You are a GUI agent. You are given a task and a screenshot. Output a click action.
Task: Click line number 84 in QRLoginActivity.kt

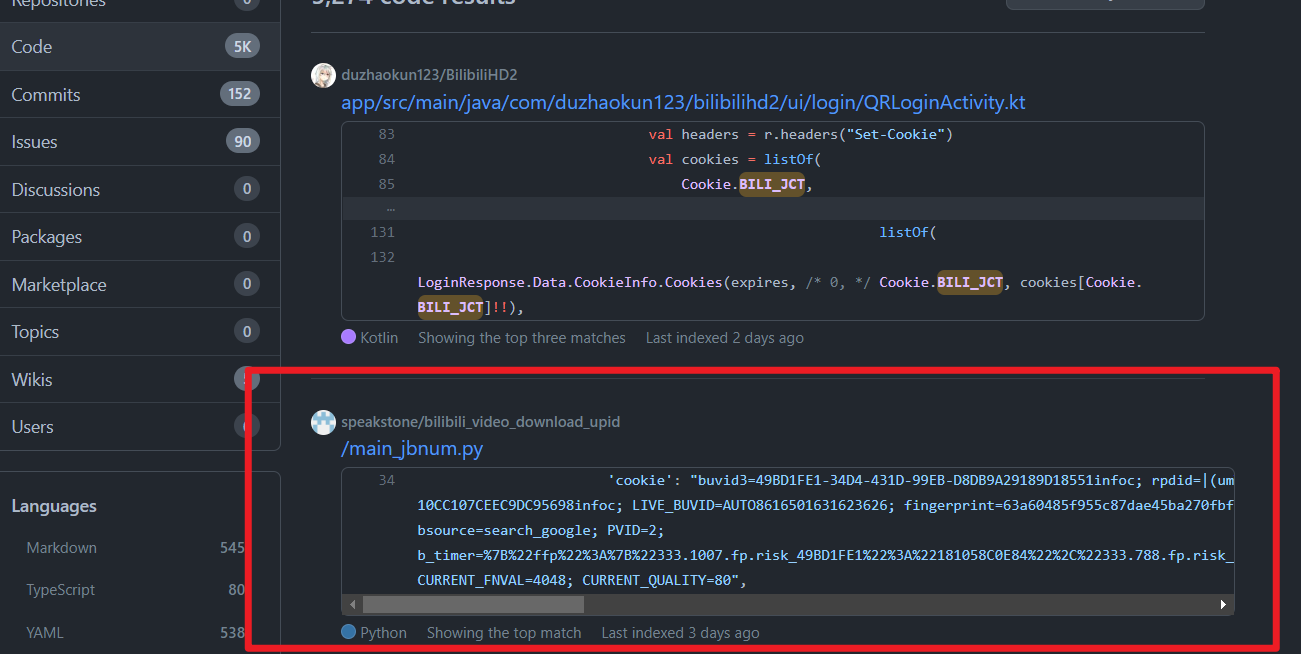pyautogui.click(x=386, y=159)
